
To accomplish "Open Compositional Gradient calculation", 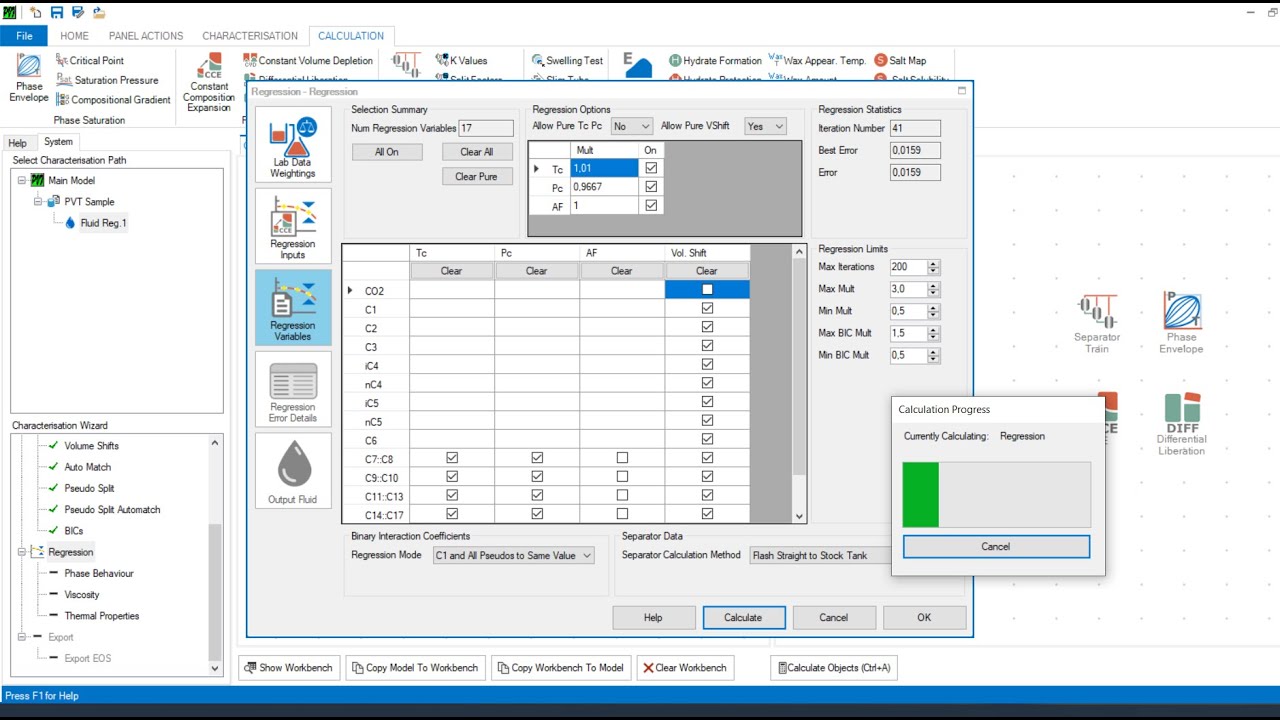I will [113, 100].
